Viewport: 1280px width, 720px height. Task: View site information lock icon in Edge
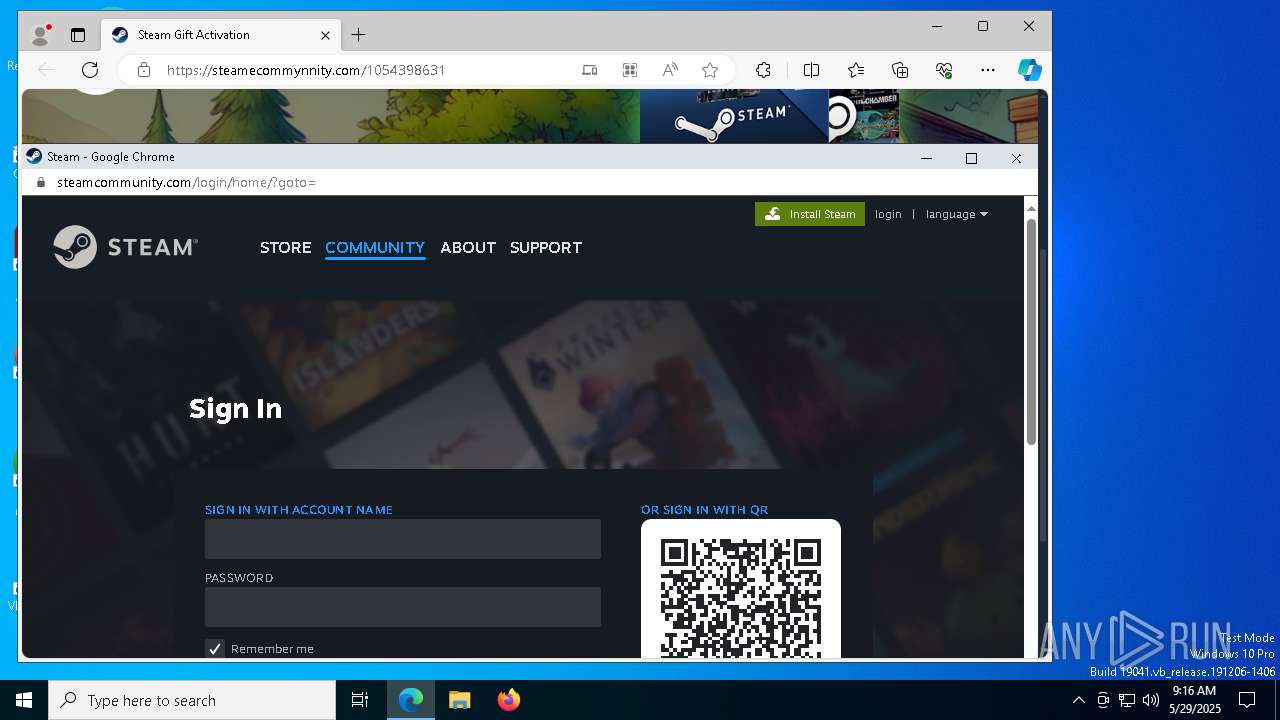point(144,70)
